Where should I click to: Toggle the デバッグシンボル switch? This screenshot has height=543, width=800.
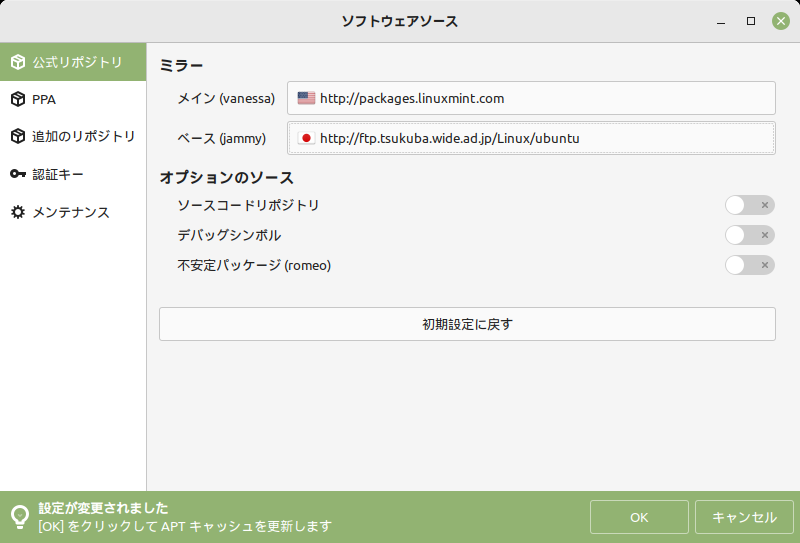pyautogui.click(x=749, y=235)
